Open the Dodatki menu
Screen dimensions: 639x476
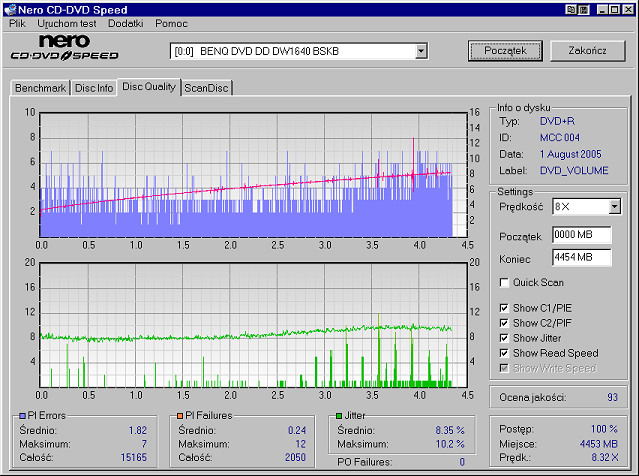tap(126, 24)
